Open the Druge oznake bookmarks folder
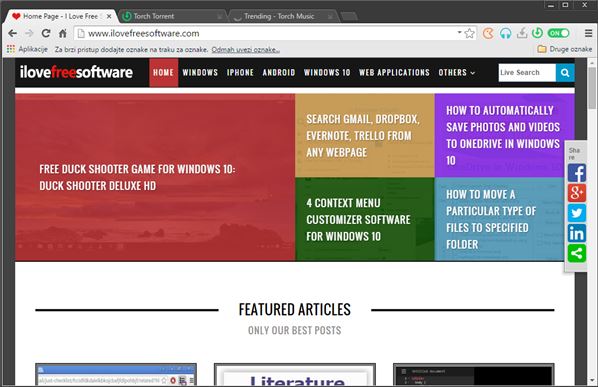 tap(564, 49)
